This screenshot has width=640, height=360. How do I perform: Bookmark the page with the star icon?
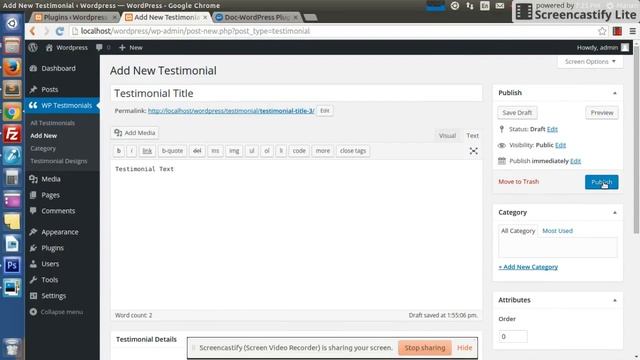602,31
